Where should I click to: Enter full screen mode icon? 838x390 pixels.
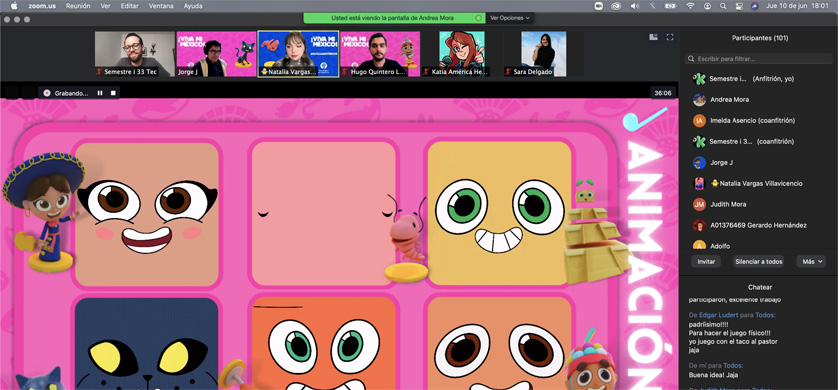pos(670,37)
